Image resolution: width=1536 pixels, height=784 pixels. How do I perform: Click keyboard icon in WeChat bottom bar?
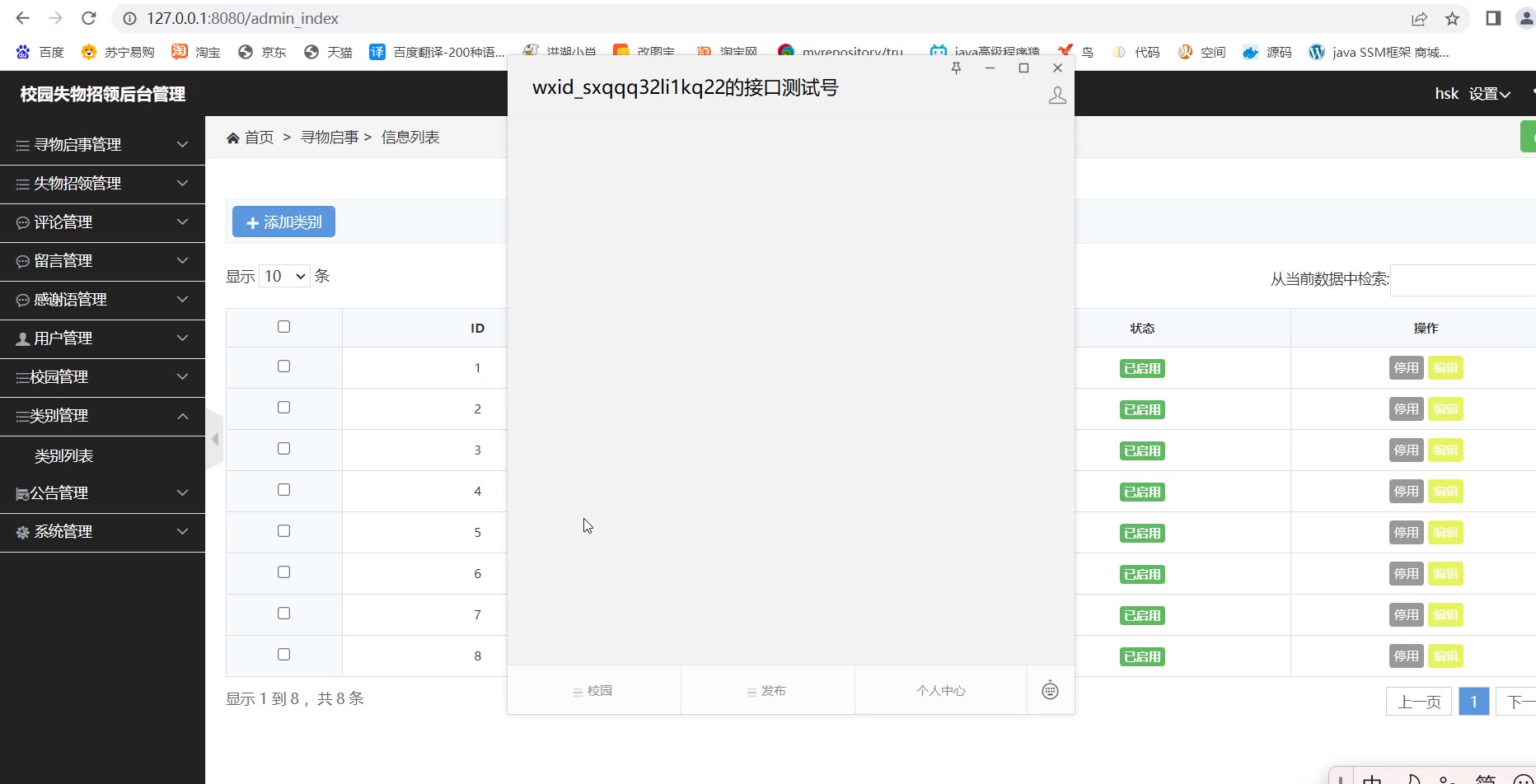[1050, 690]
